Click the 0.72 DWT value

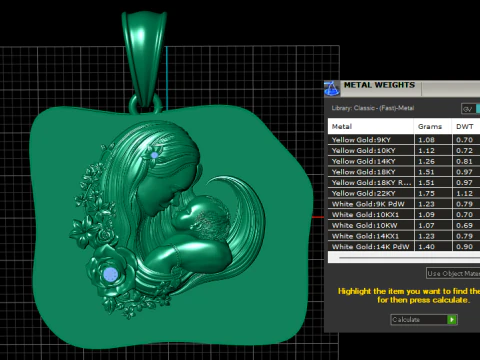click(464, 150)
